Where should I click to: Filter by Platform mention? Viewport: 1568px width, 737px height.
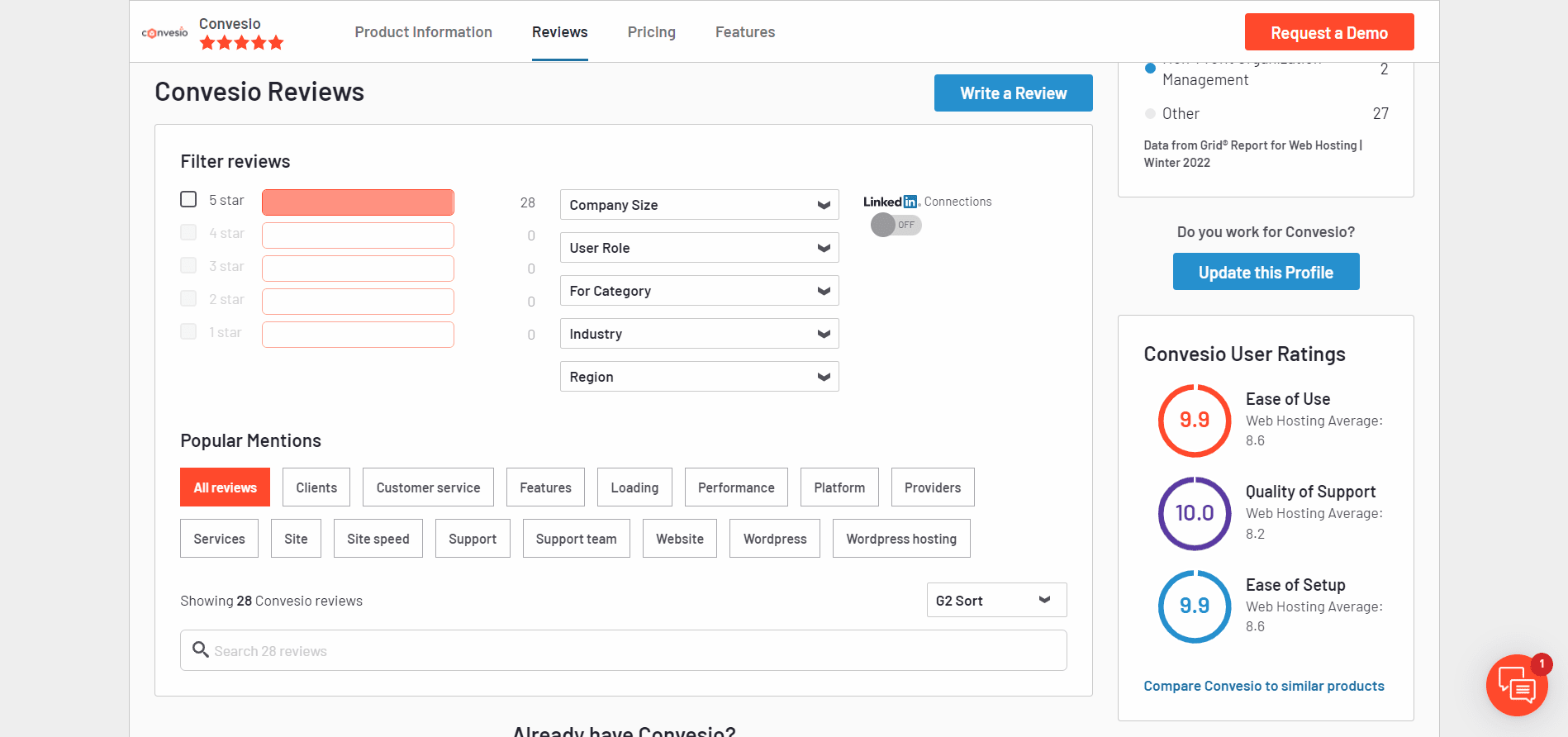point(839,487)
